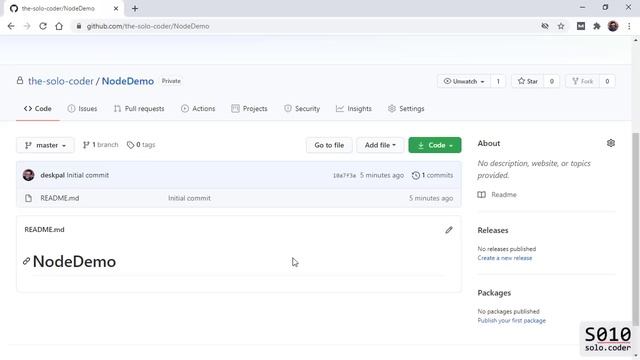Viewport: 640px width, 360px height.
Task: Open README.md row's Initial commit message
Action: pyautogui.click(x=189, y=198)
